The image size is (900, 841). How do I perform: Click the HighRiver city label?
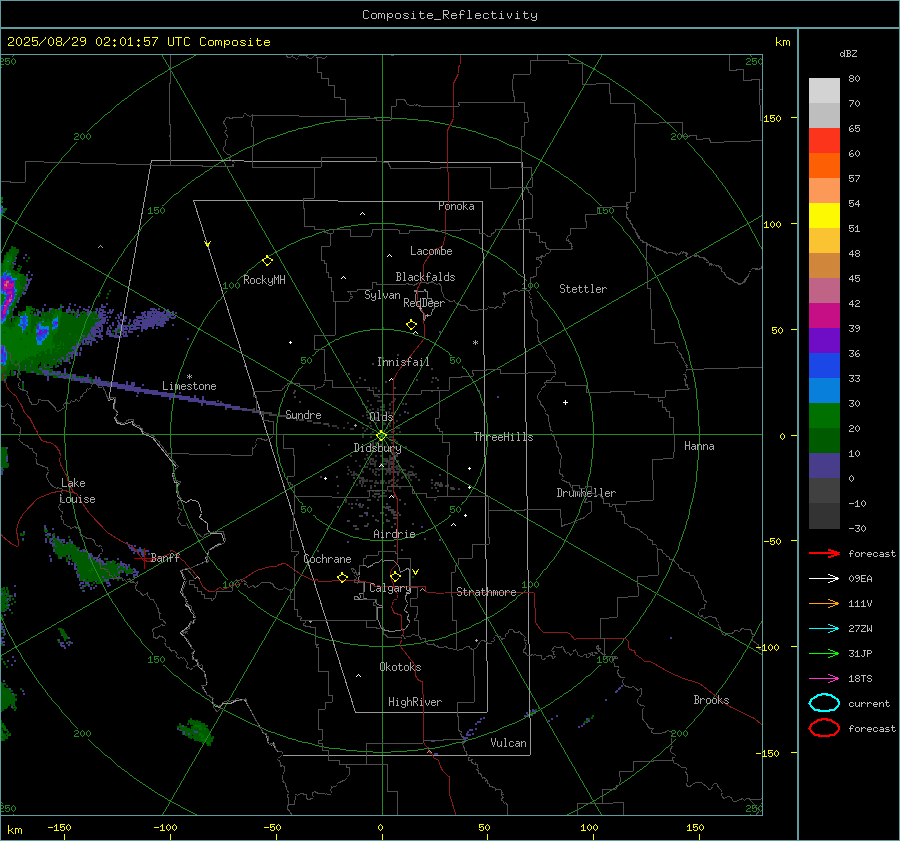click(x=415, y=702)
